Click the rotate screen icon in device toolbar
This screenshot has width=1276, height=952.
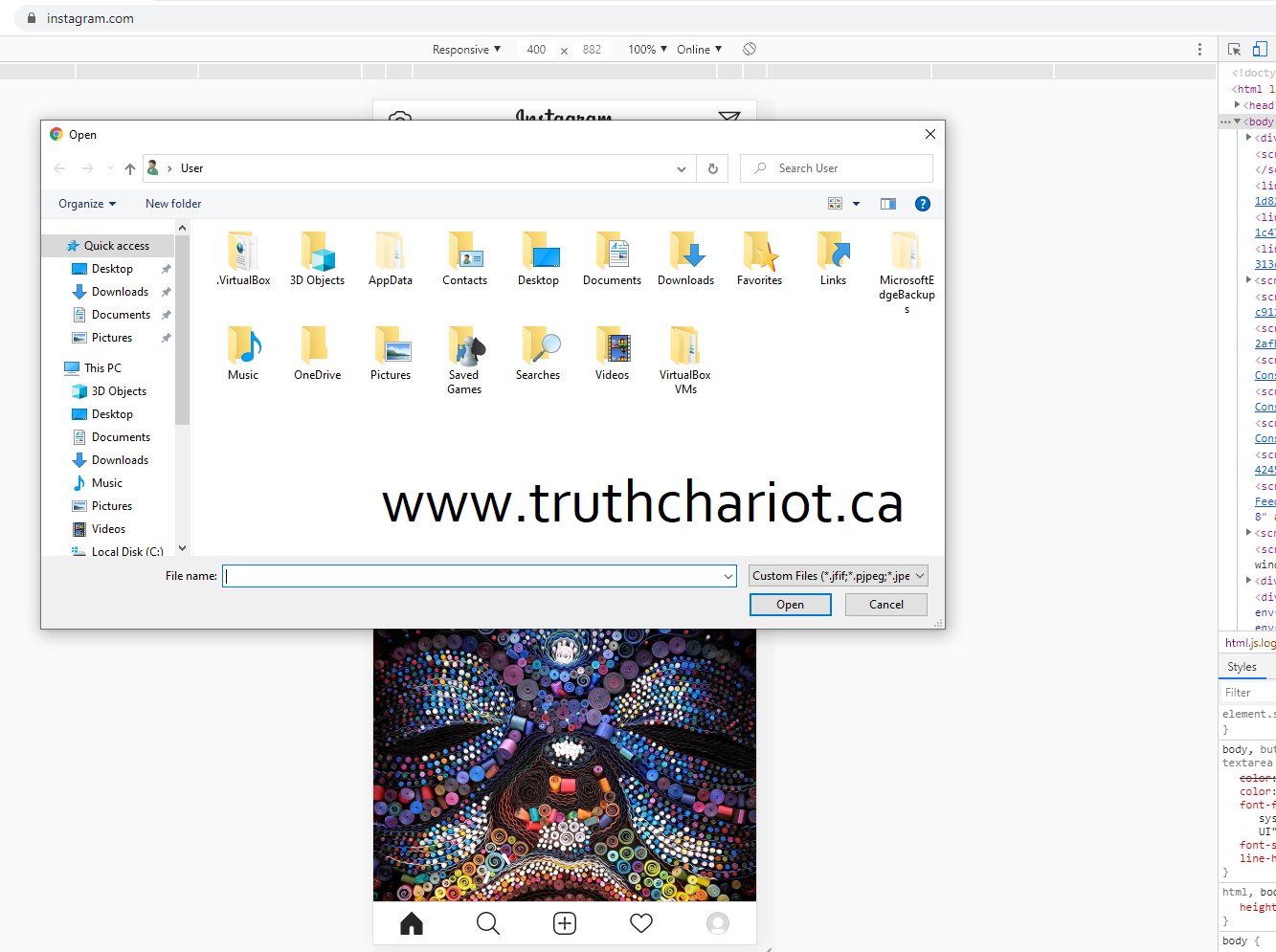pos(750,49)
